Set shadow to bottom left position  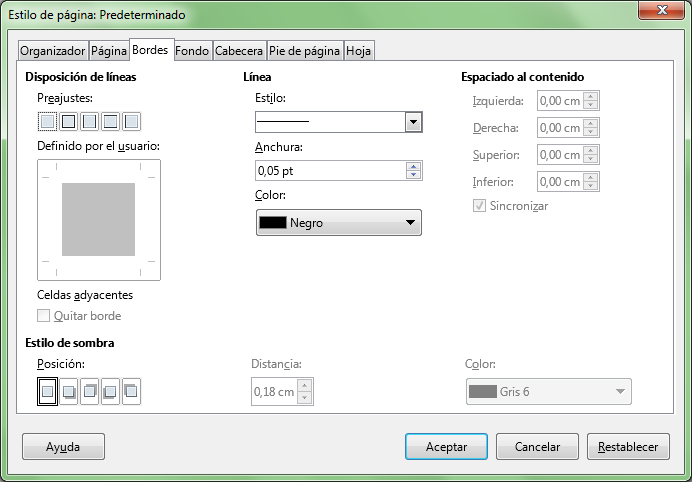tap(111, 392)
